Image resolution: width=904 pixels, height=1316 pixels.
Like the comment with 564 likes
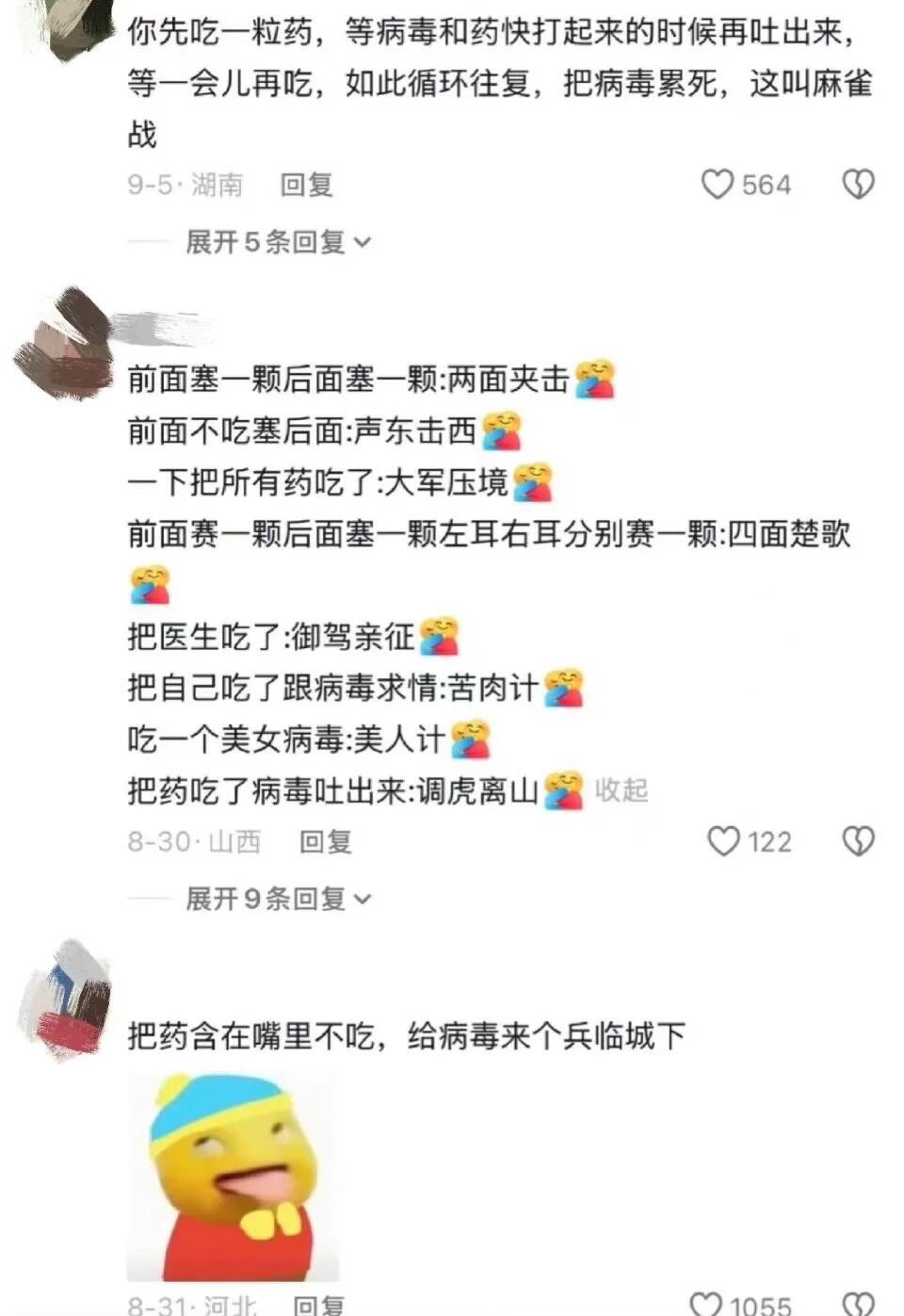point(718,184)
